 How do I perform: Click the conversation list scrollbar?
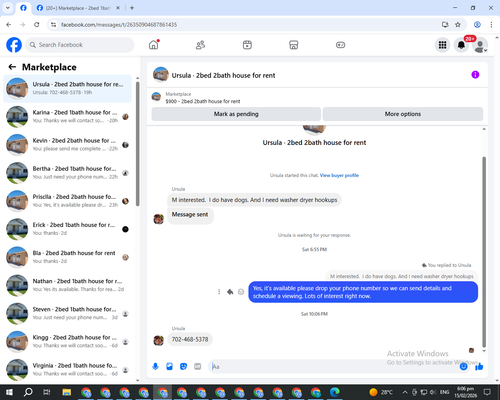(x=138, y=143)
